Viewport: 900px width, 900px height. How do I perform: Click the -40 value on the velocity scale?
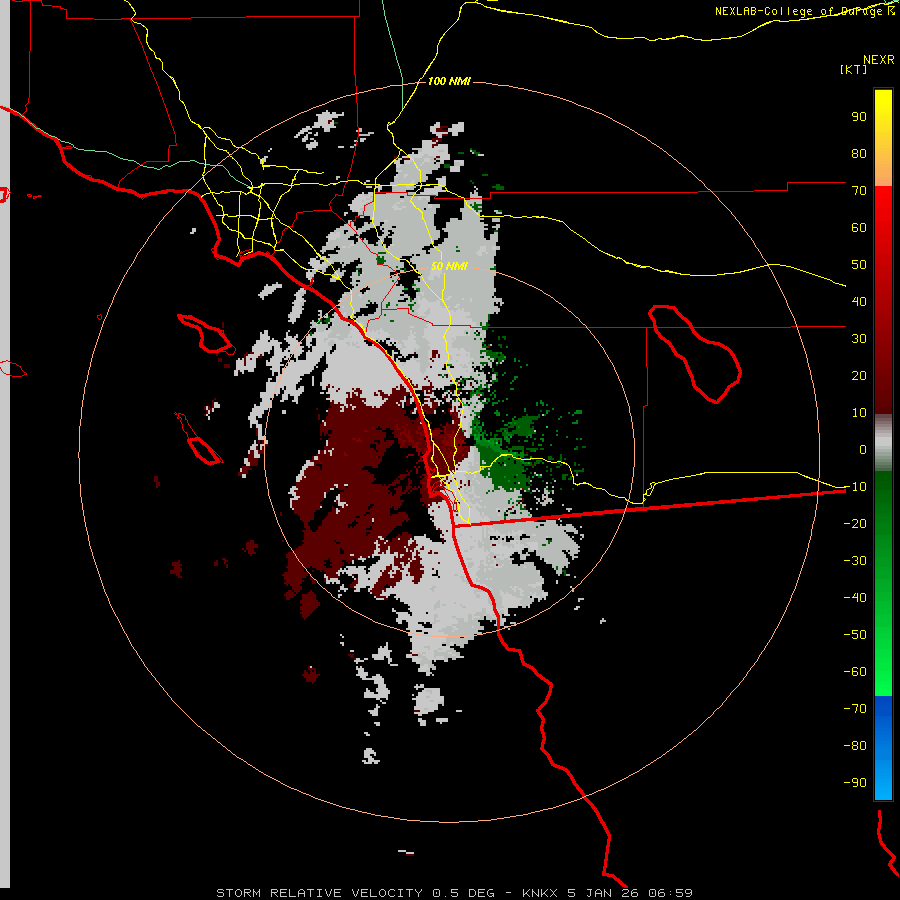tap(855, 598)
